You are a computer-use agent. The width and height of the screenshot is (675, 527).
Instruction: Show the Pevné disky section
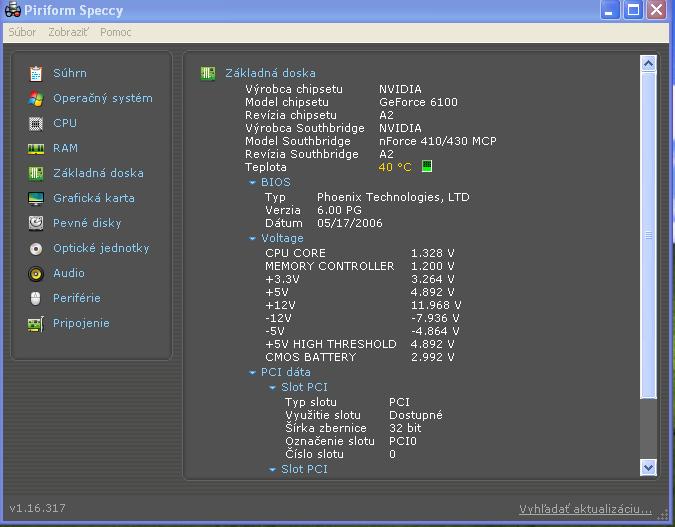87,223
